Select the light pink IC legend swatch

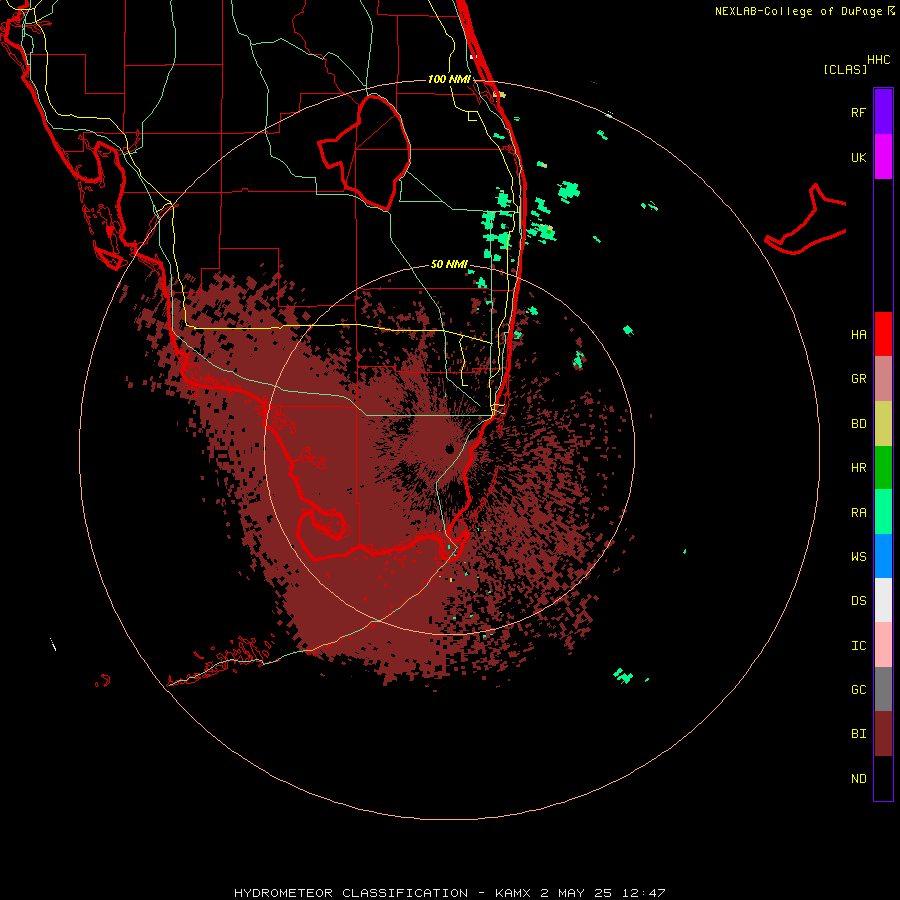883,645
